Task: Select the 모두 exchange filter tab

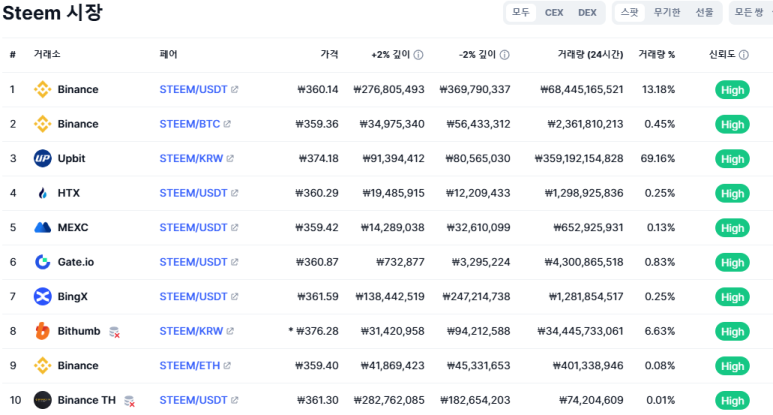Action: 521,12
